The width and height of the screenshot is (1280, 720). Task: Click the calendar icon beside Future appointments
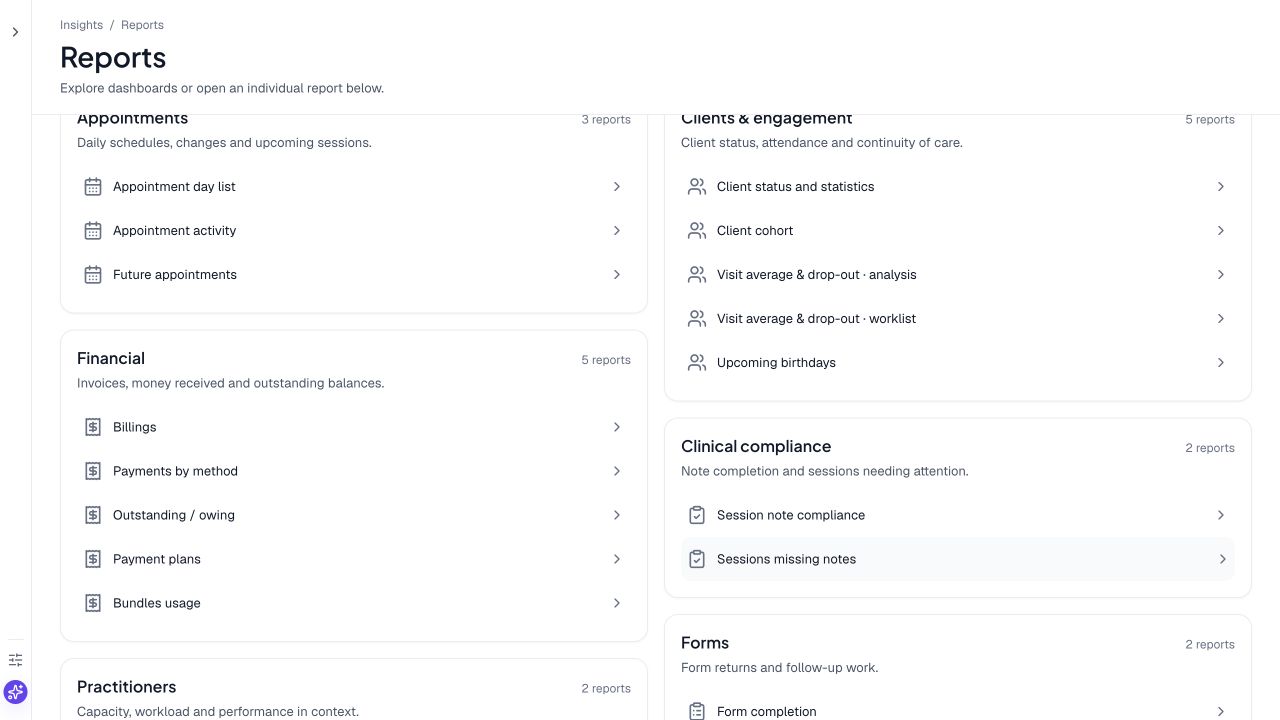point(93,275)
